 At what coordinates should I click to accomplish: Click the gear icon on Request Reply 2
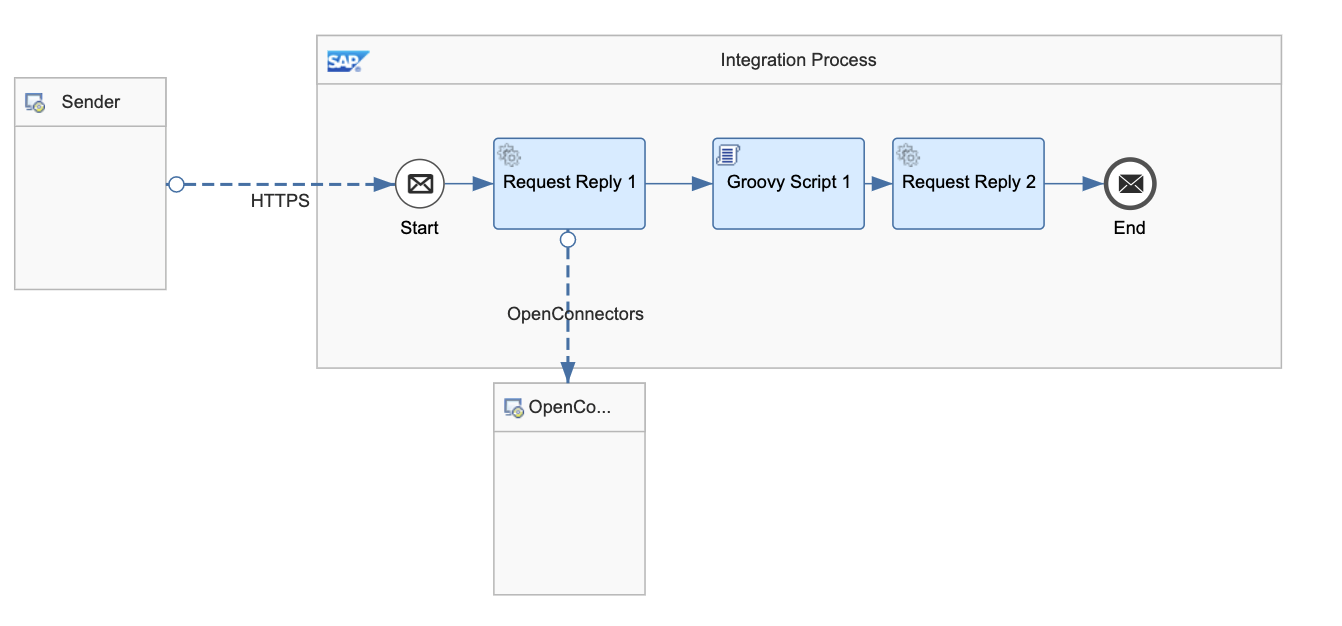[x=908, y=155]
